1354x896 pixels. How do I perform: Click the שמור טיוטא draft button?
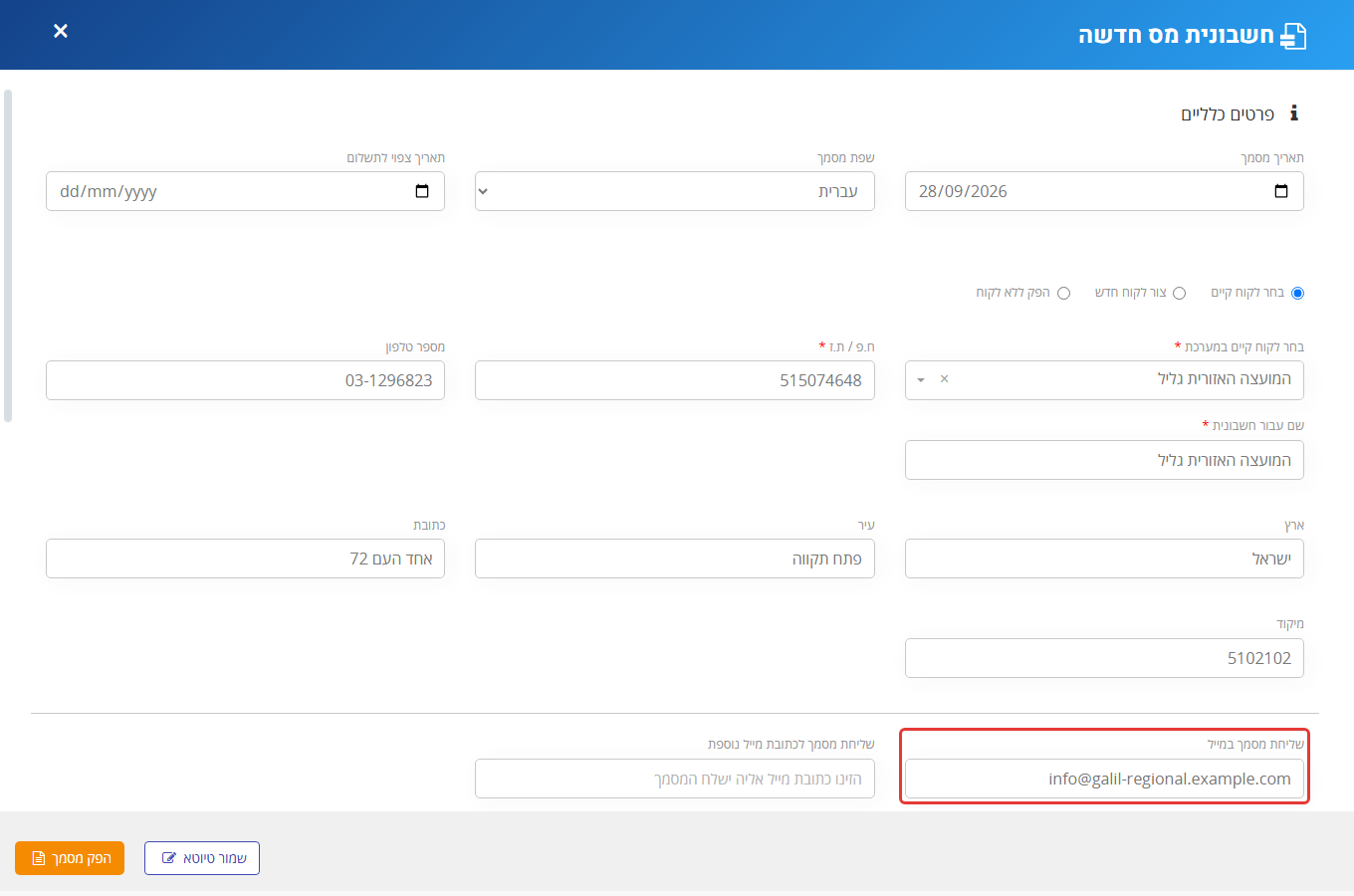click(x=202, y=858)
